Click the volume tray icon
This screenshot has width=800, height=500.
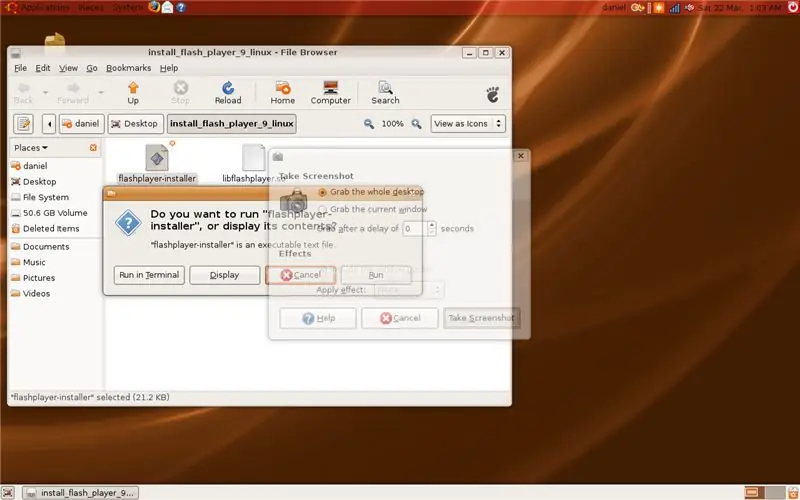689,8
